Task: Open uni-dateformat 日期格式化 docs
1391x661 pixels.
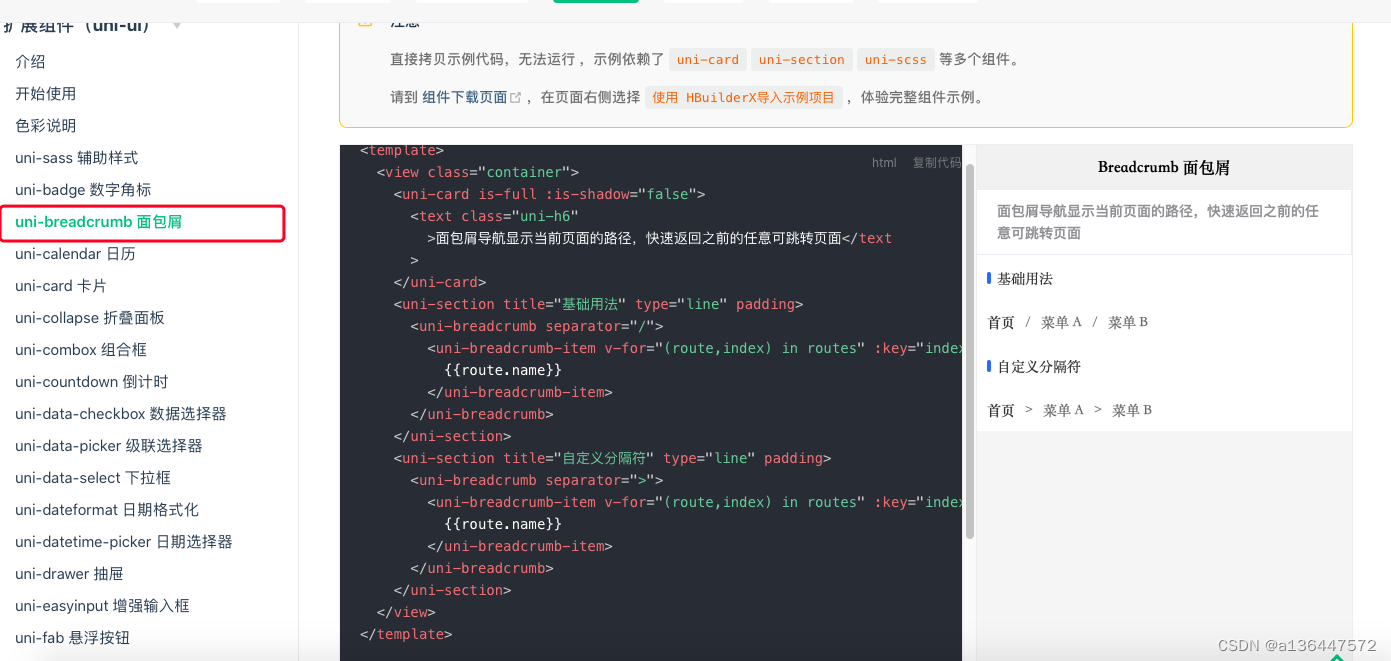Action: click(107, 510)
